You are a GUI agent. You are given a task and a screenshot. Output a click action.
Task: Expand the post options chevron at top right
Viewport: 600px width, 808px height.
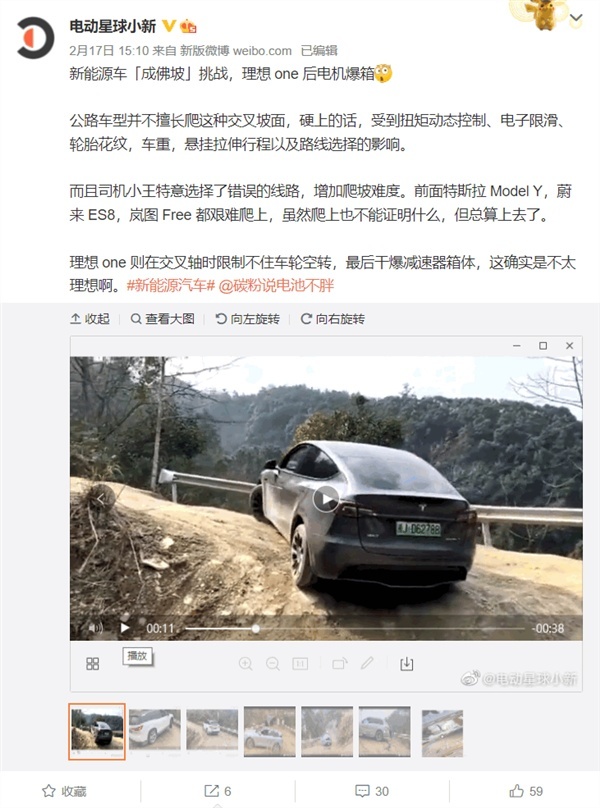(576, 19)
